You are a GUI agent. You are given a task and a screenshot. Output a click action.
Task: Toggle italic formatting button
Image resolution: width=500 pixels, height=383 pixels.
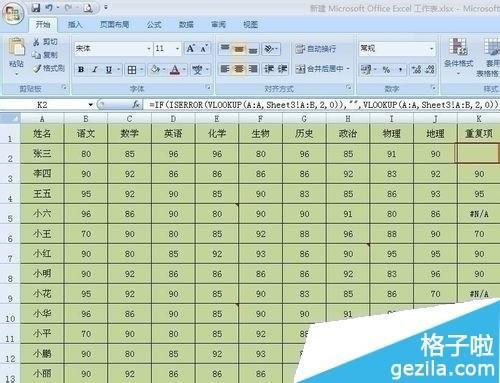pos(95,70)
